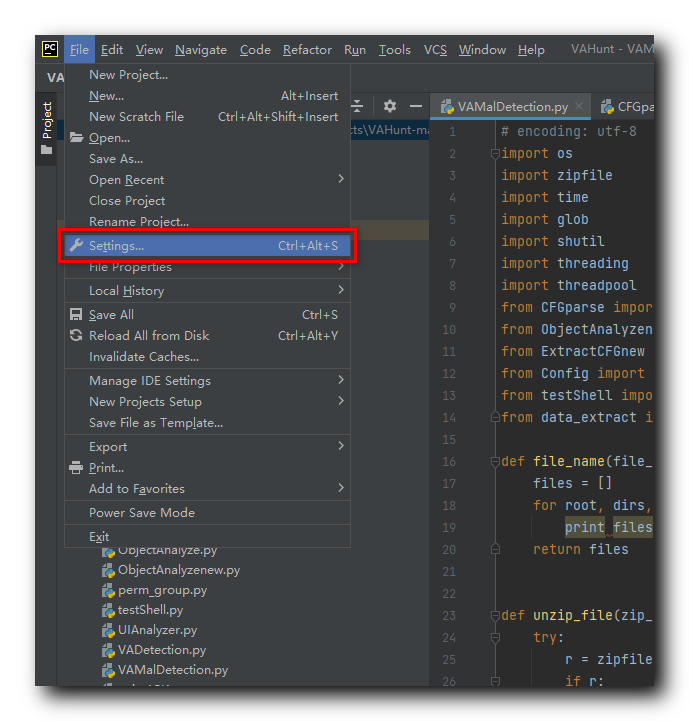Expand the Add to Favorites submenu
This screenshot has height=721, width=689.
tap(341, 488)
